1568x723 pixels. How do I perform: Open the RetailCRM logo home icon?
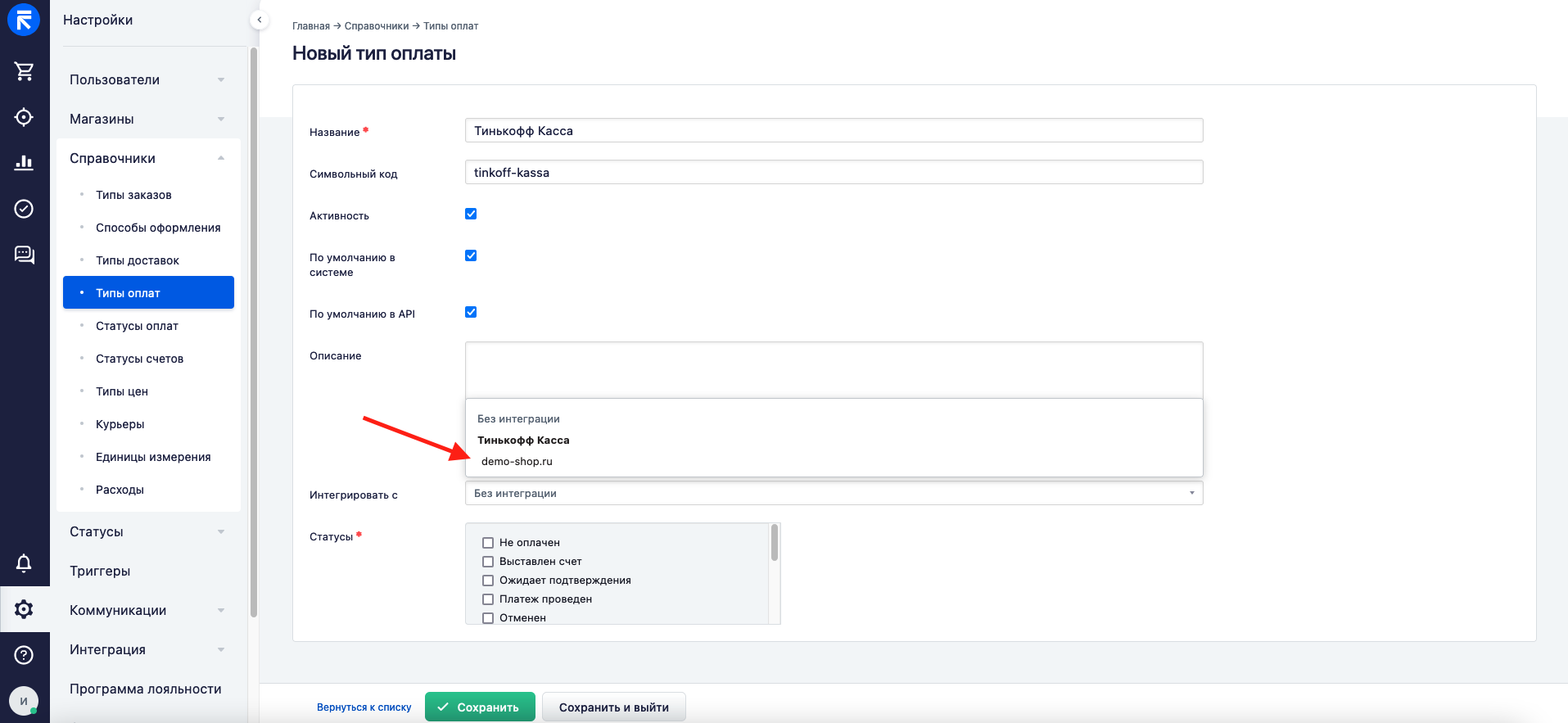[24, 20]
